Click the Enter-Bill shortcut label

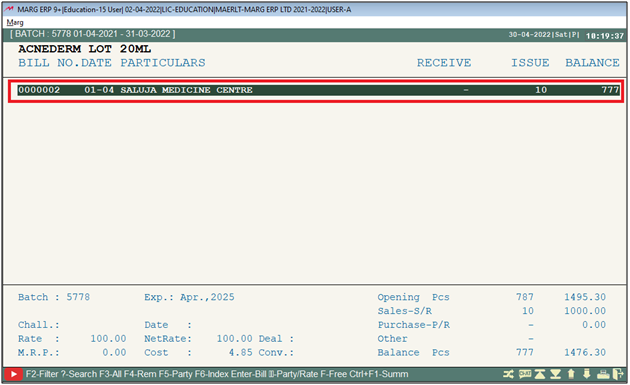coord(249,374)
